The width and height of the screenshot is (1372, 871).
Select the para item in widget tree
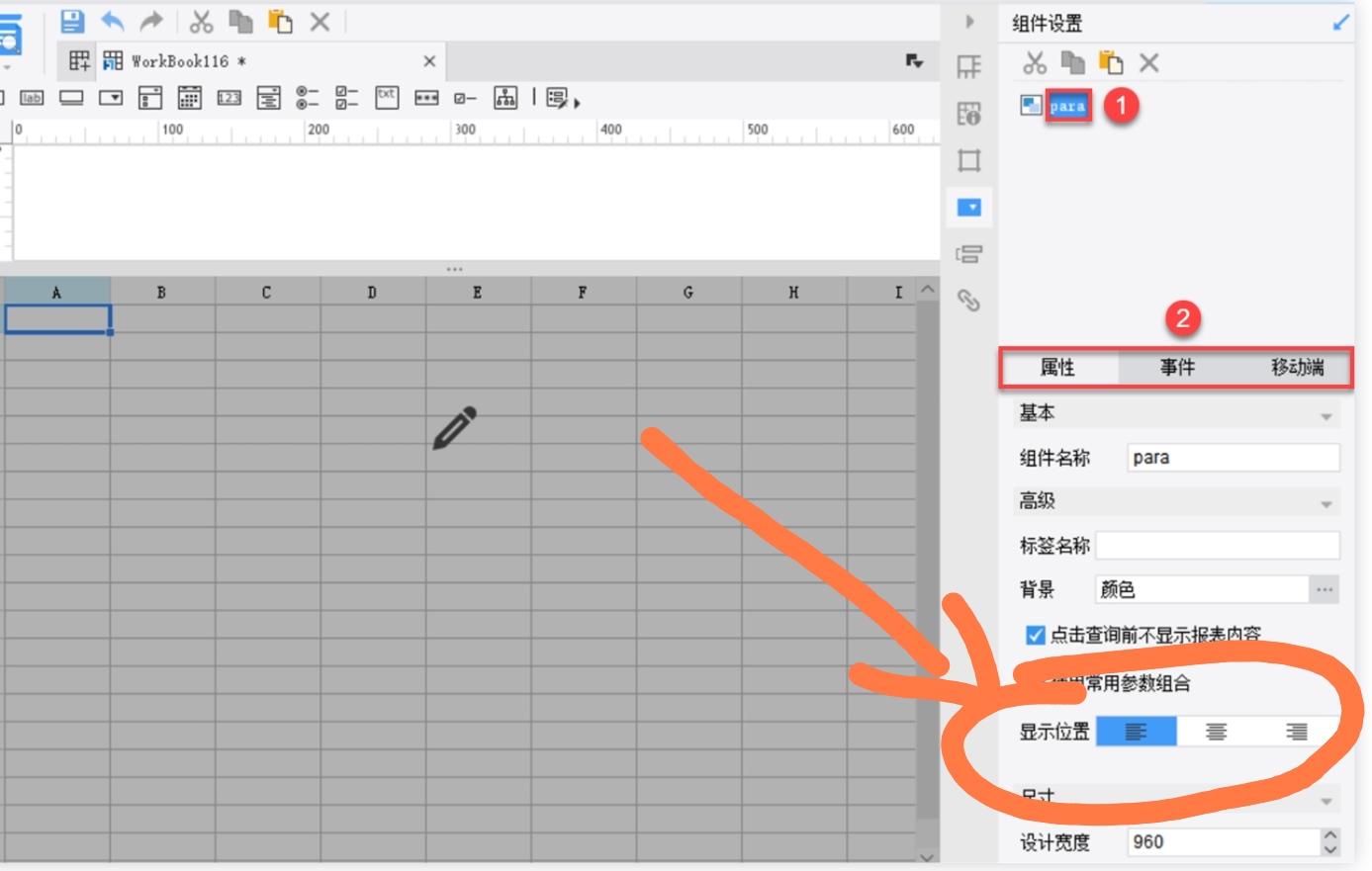(x=1067, y=106)
